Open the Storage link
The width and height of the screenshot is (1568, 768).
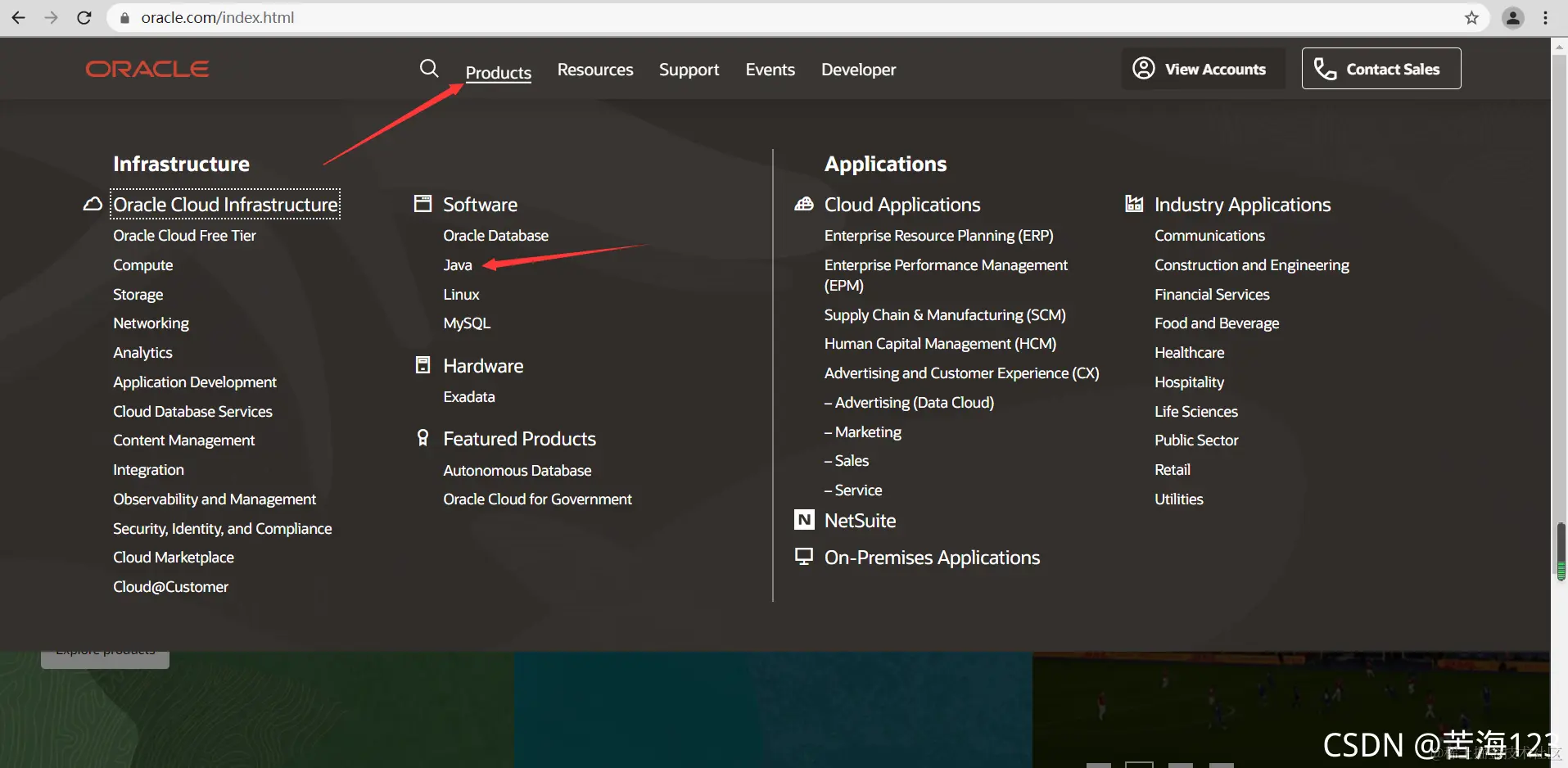[x=138, y=294]
